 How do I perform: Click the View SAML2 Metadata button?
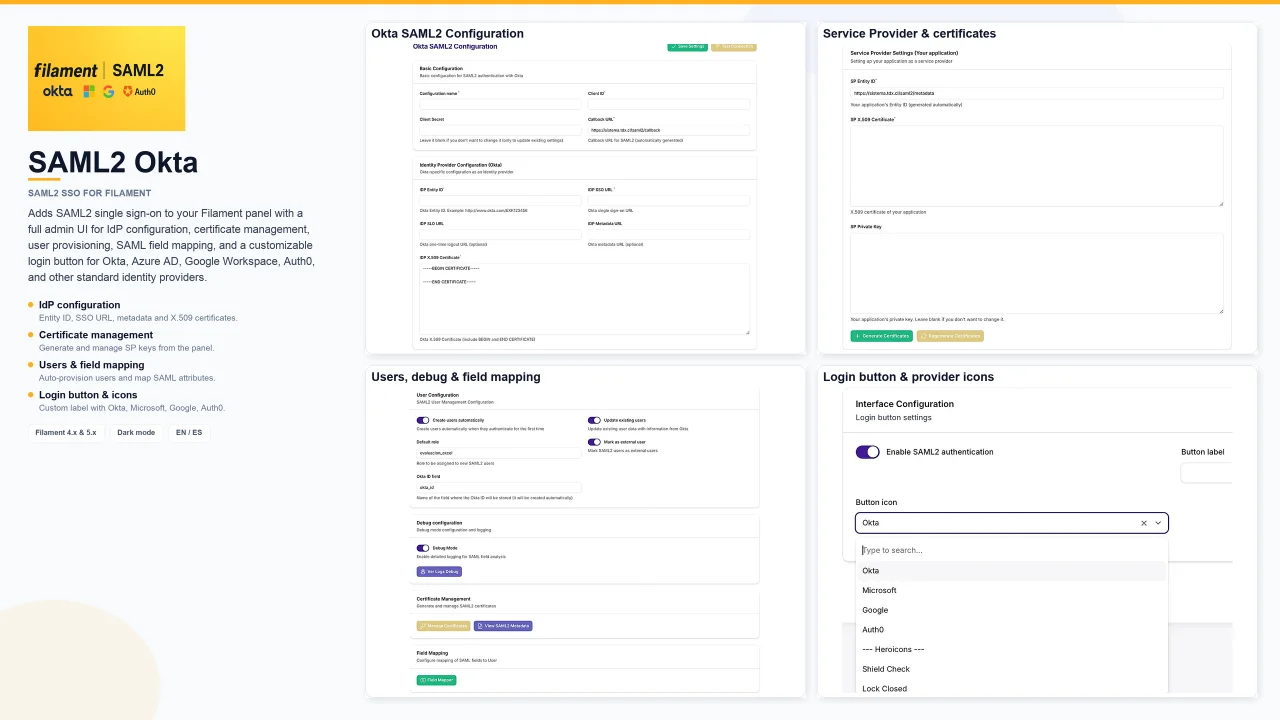pos(503,626)
